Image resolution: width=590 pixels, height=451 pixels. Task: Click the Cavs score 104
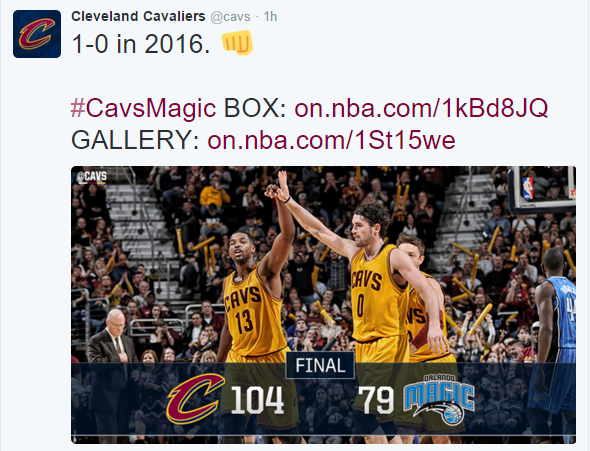tap(258, 400)
